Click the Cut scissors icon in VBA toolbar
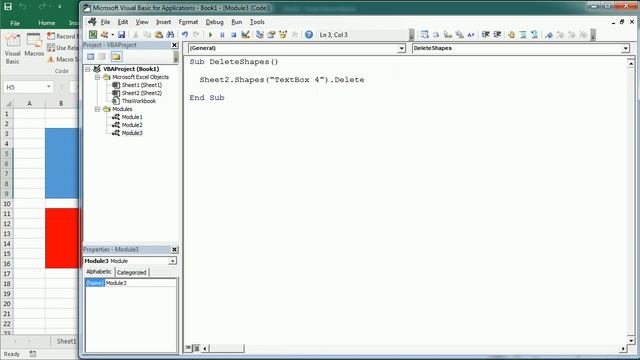The width and height of the screenshot is (640, 360). [136, 35]
